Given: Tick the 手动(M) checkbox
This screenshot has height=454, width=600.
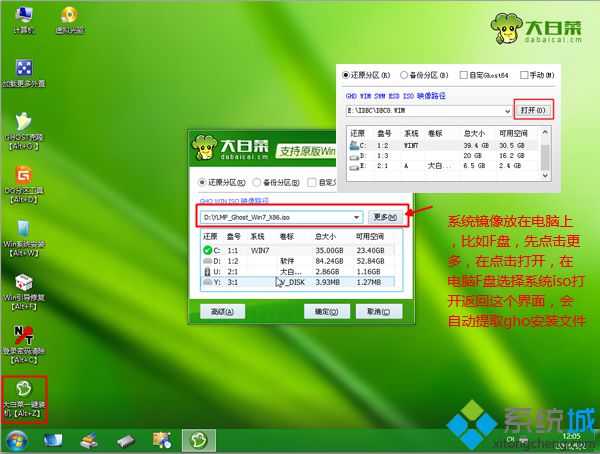Looking at the screenshot, I should [x=524, y=75].
